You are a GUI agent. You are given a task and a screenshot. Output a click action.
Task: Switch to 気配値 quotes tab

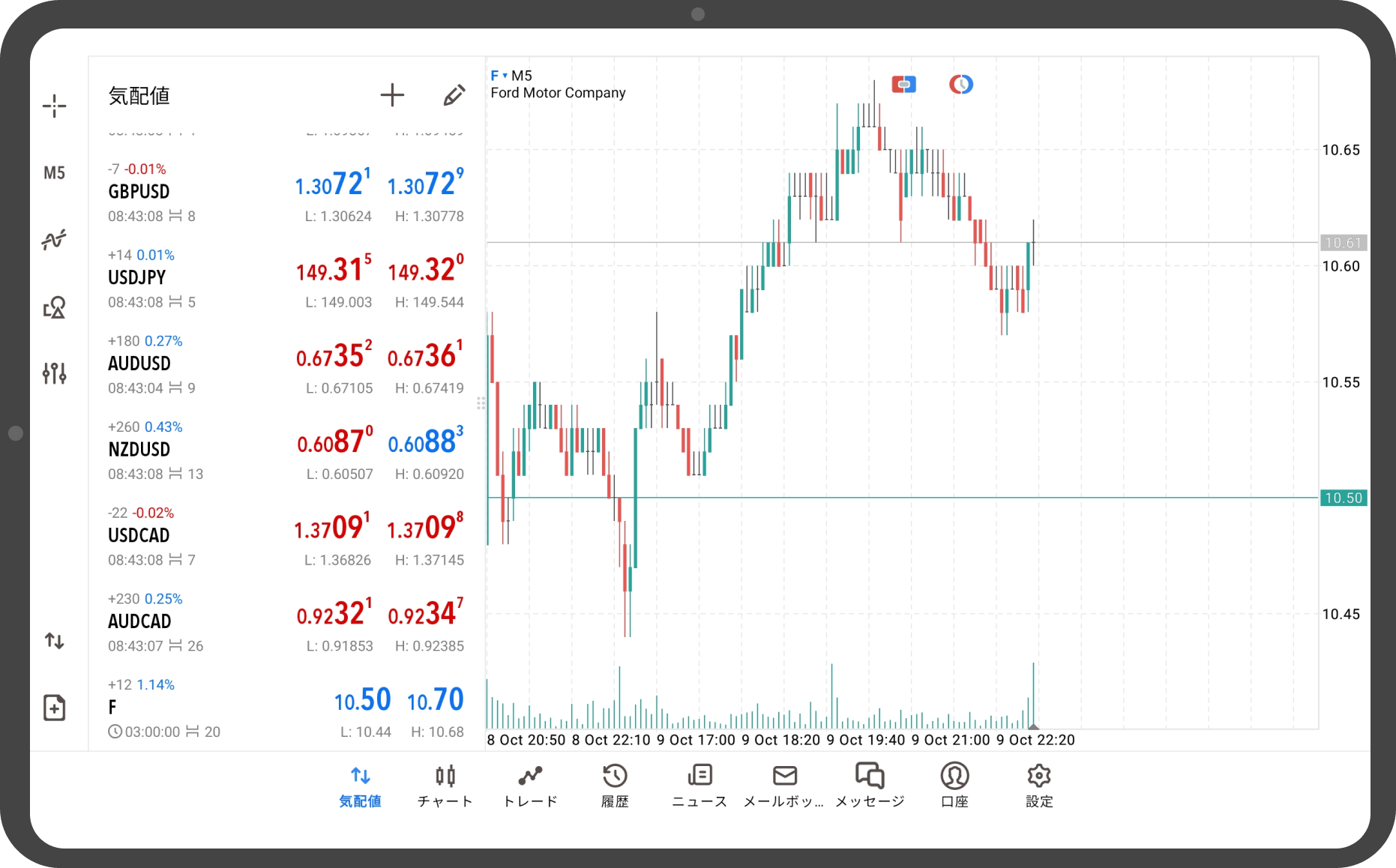361,786
